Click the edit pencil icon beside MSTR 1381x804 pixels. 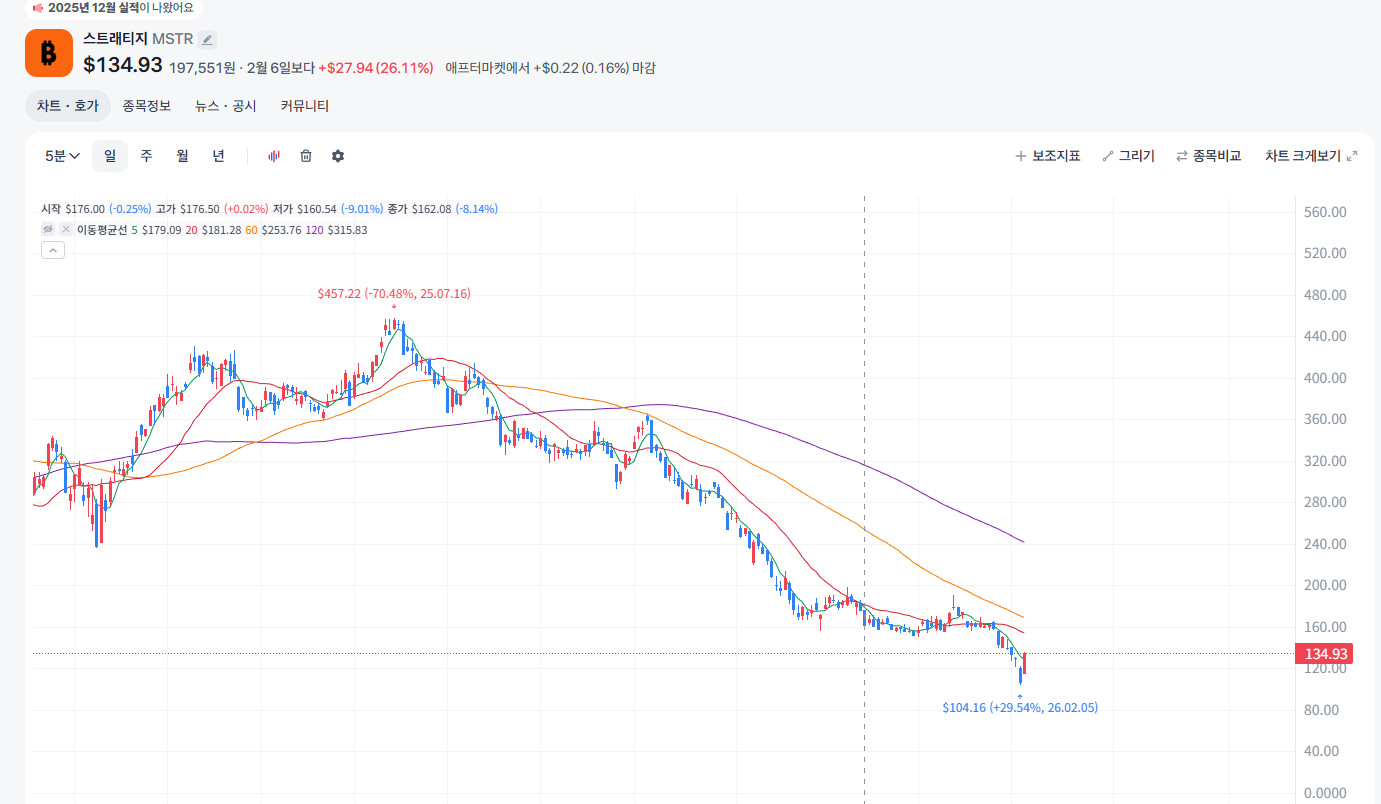click(207, 39)
